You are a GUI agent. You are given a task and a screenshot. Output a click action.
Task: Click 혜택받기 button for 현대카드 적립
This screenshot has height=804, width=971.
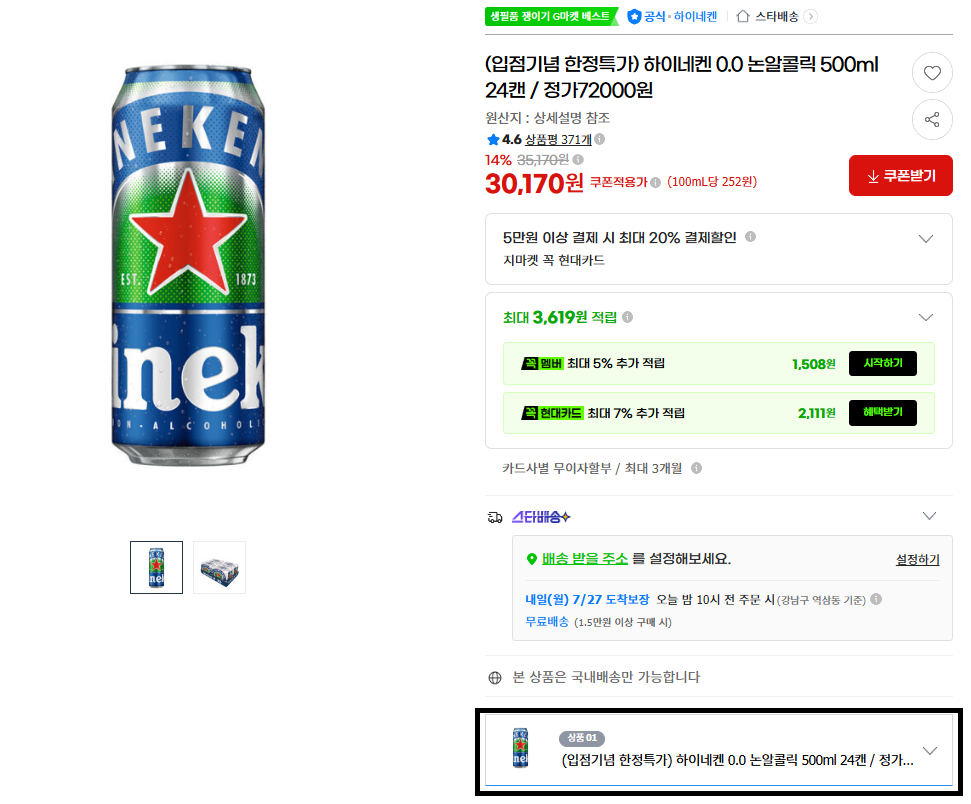coord(882,413)
